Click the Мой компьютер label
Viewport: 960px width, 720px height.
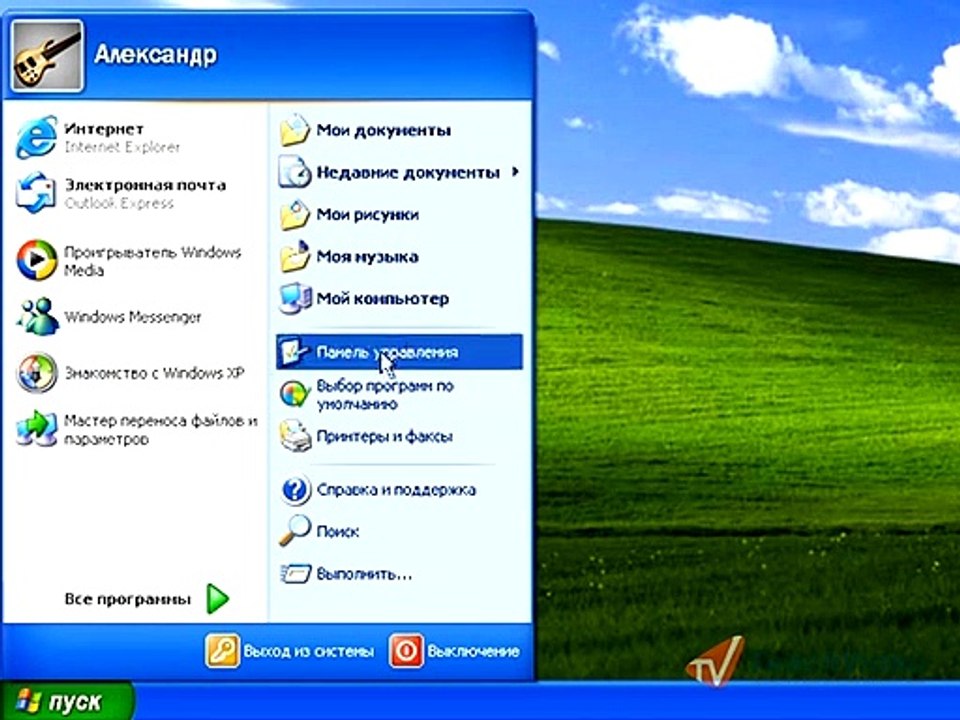pos(383,299)
